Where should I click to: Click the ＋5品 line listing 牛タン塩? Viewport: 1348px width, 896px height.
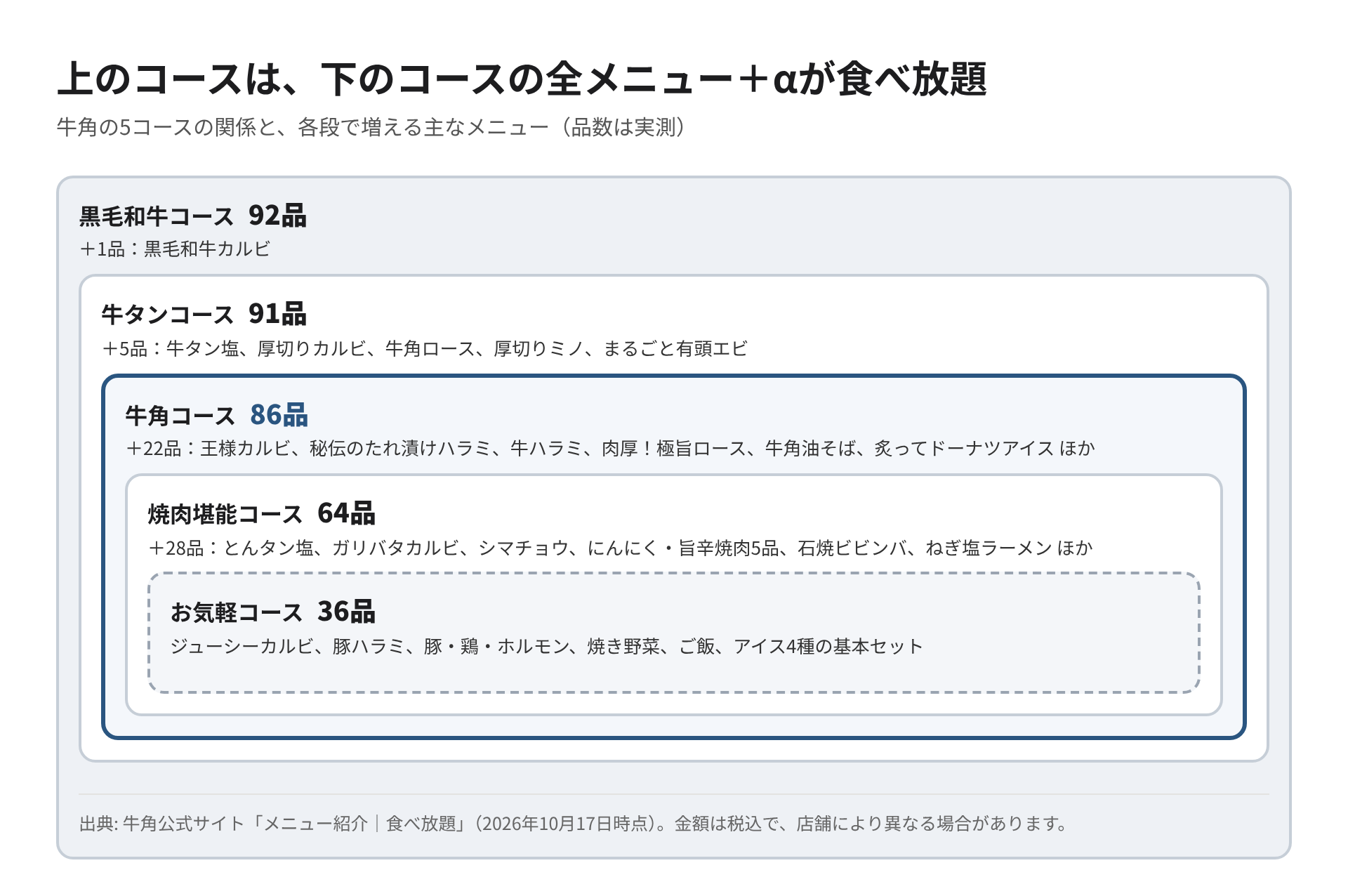[425, 349]
